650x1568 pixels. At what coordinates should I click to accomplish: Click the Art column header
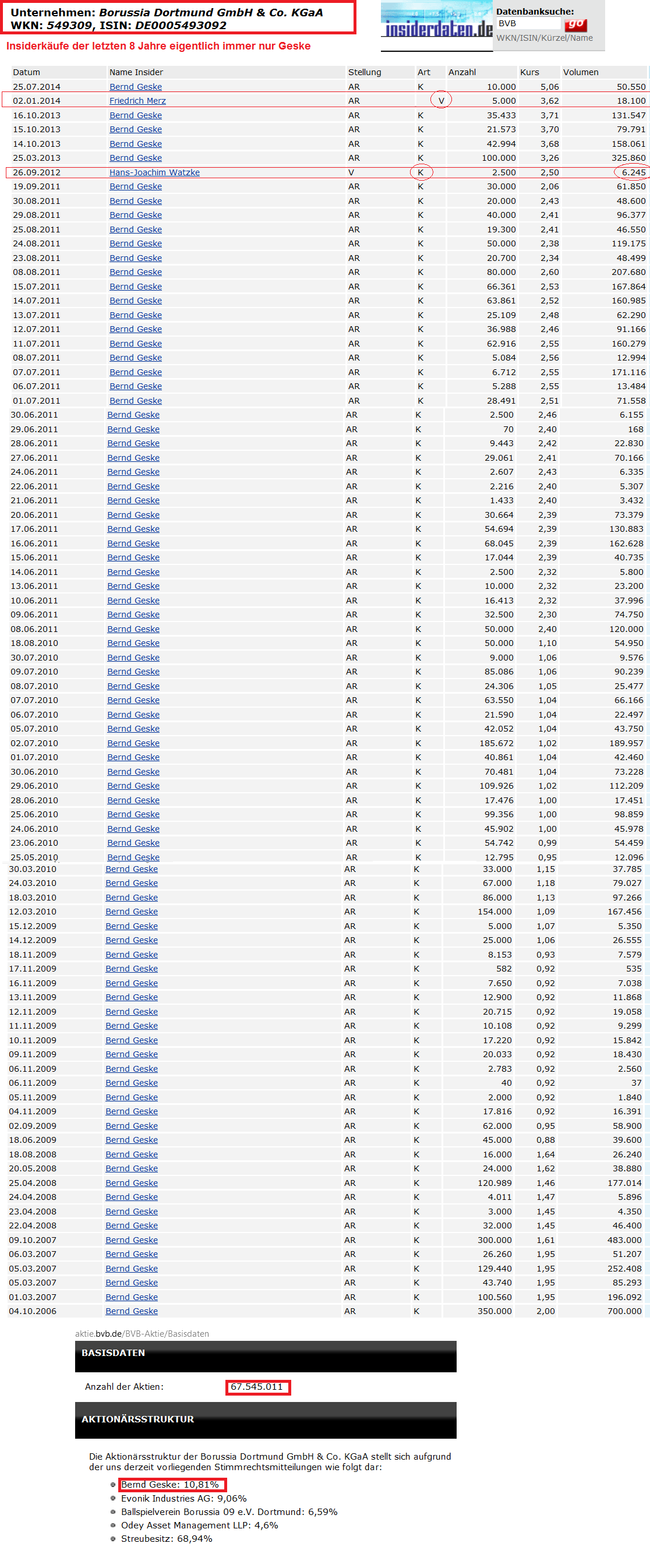pyautogui.click(x=423, y=72)
